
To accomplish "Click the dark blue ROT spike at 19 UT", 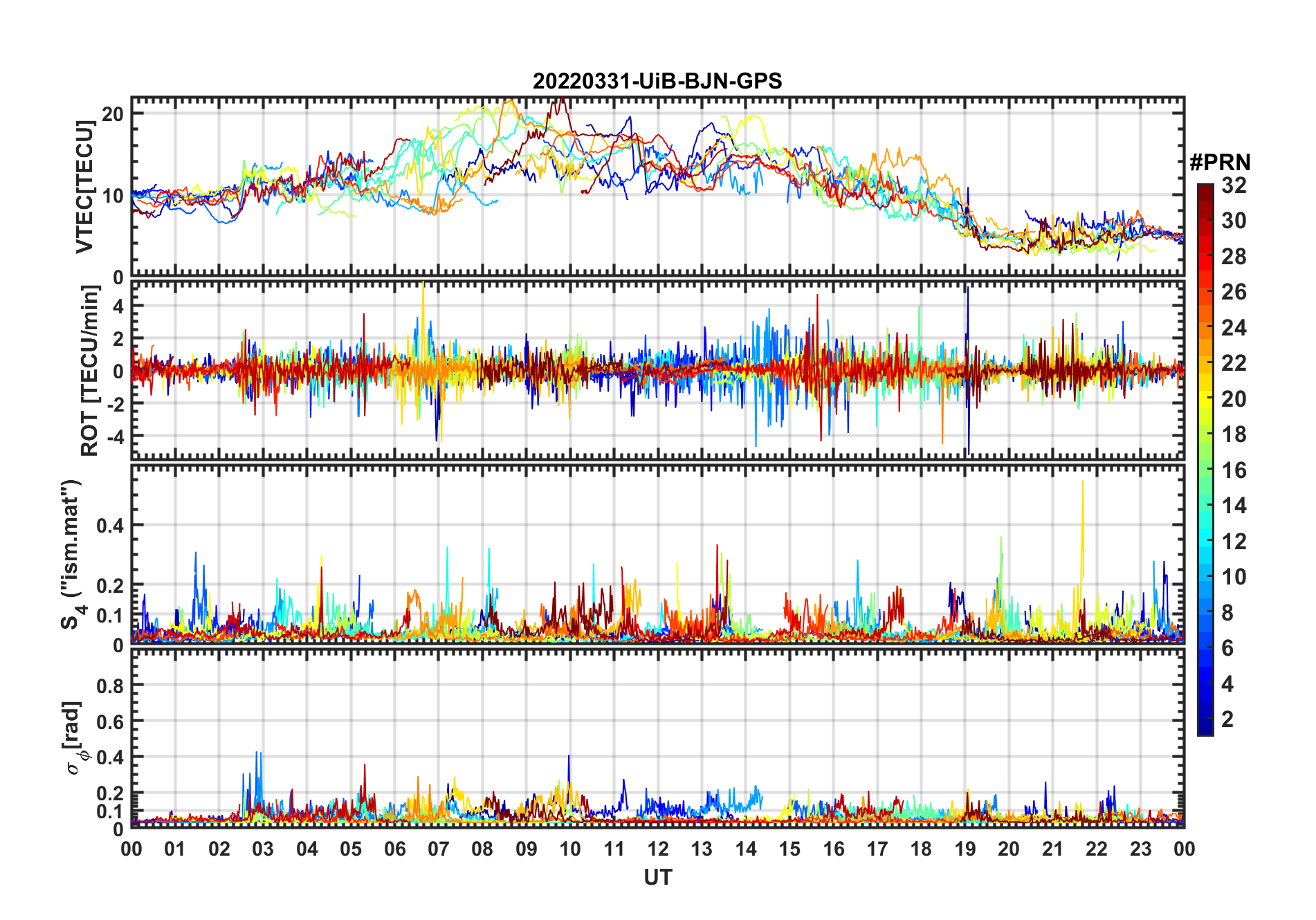I will (968, 370).
